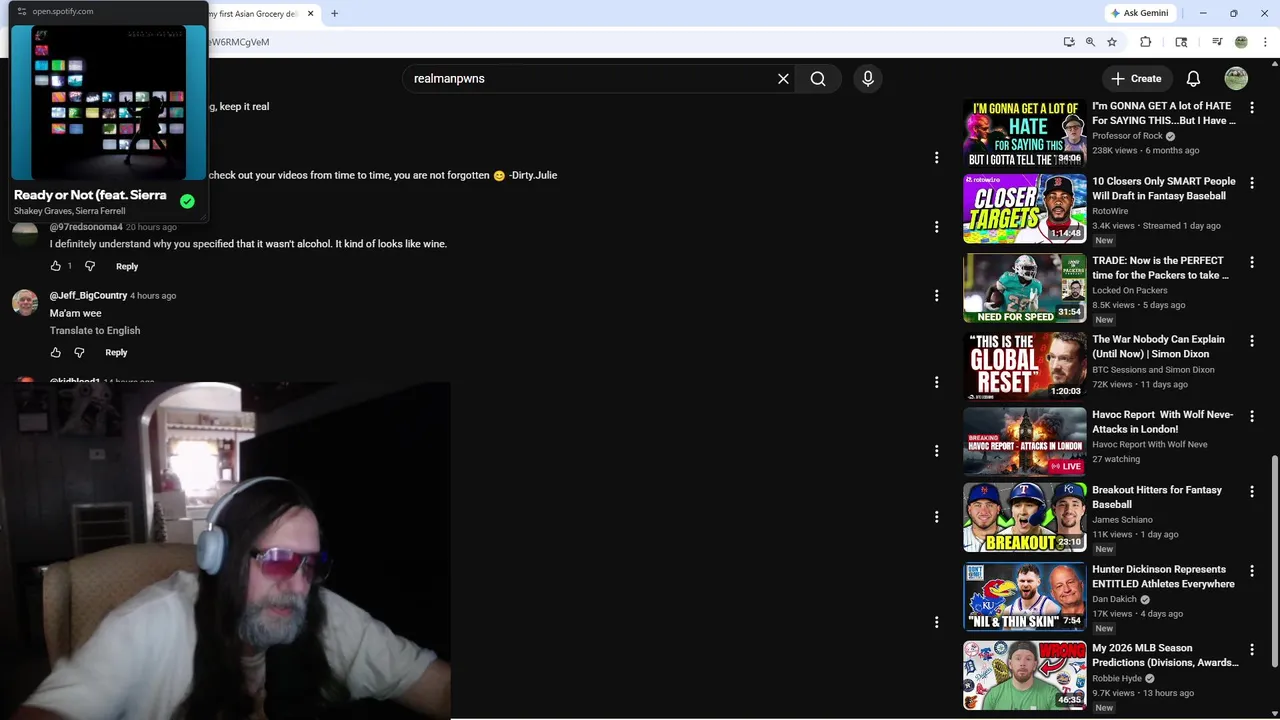
Task: Click the Dan Dakich channel name
Action: (1114, 599)
